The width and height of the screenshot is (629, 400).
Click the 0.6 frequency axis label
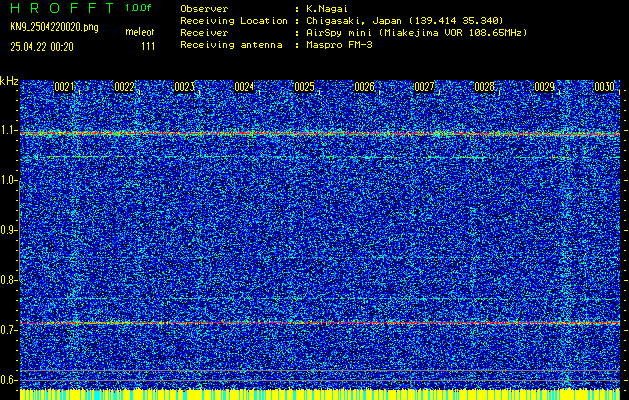click(x=8, y=380)
